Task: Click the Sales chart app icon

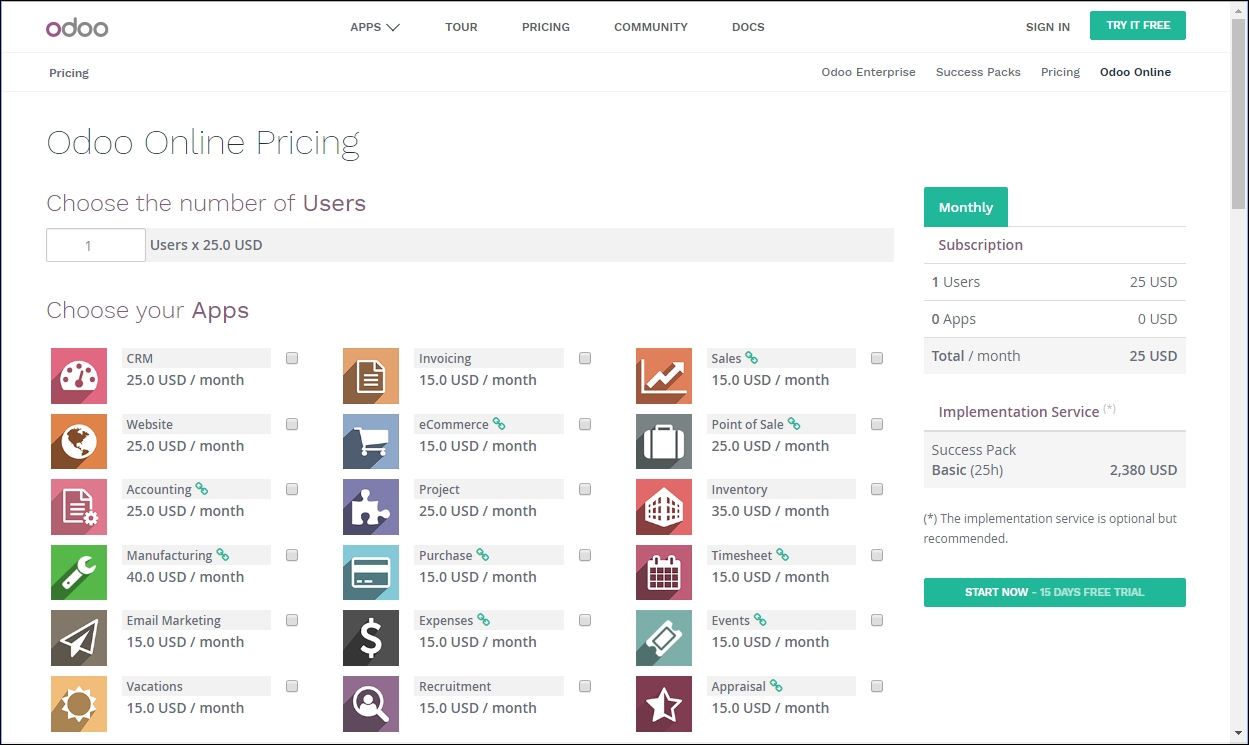Action: coord(664,376)
